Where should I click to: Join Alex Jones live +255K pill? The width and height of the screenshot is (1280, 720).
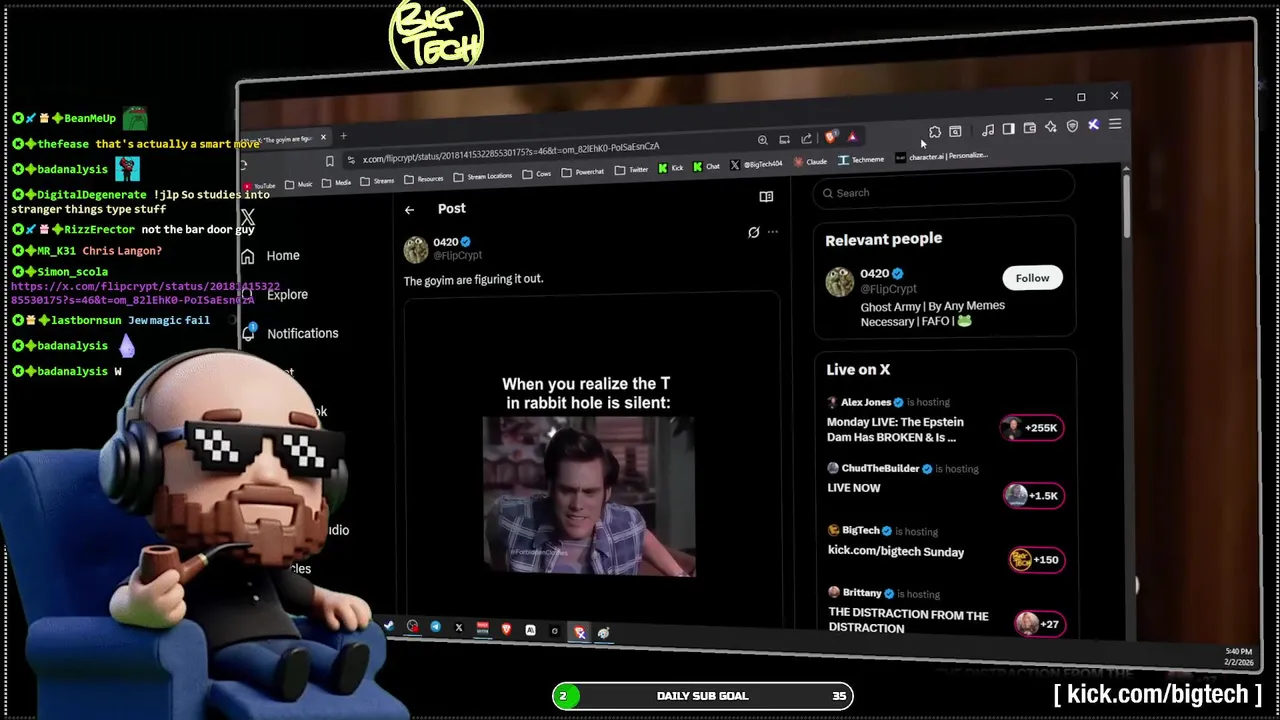click(1031, 428)
